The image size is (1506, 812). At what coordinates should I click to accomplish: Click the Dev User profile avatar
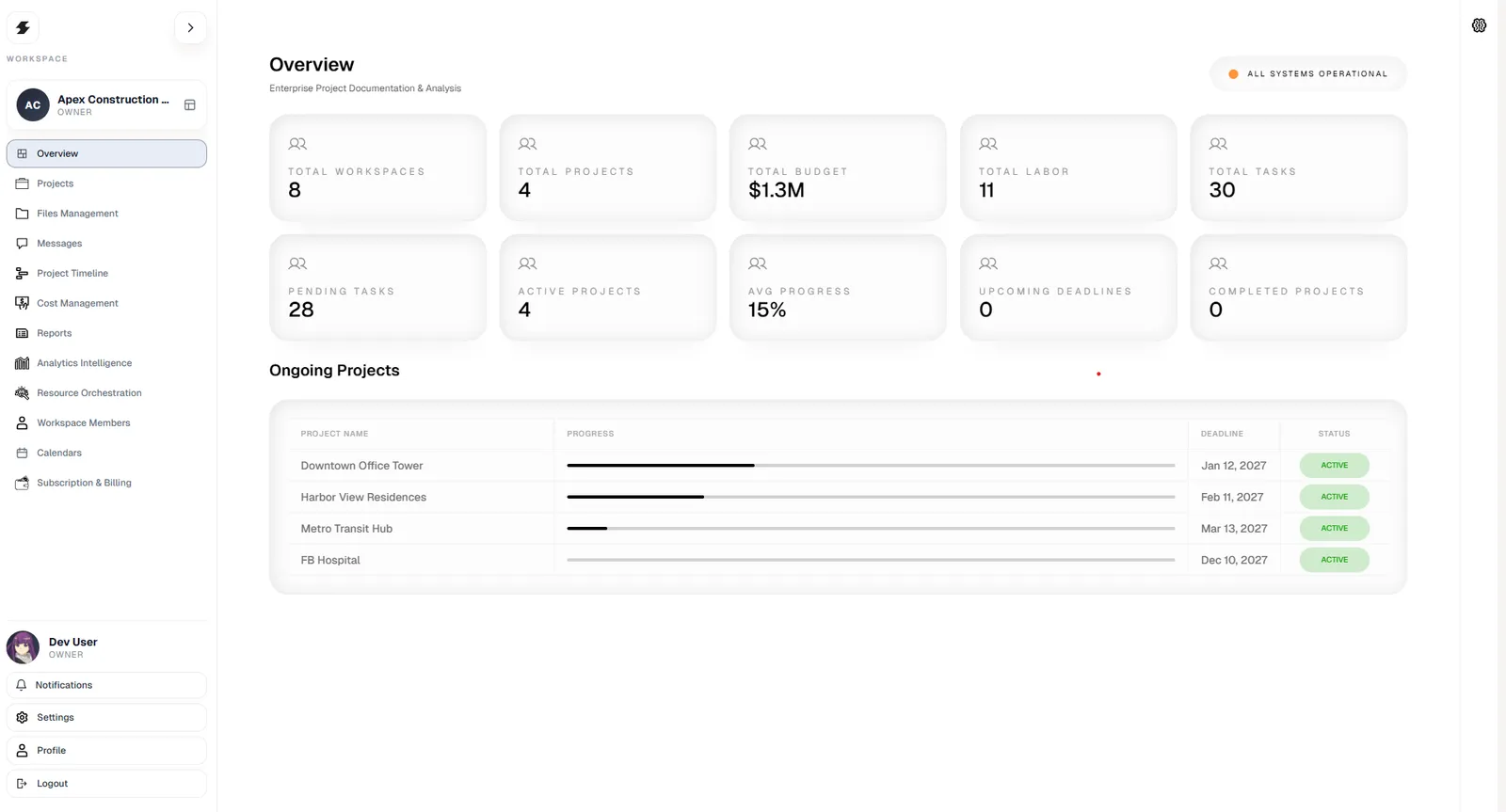pos(23,647)
